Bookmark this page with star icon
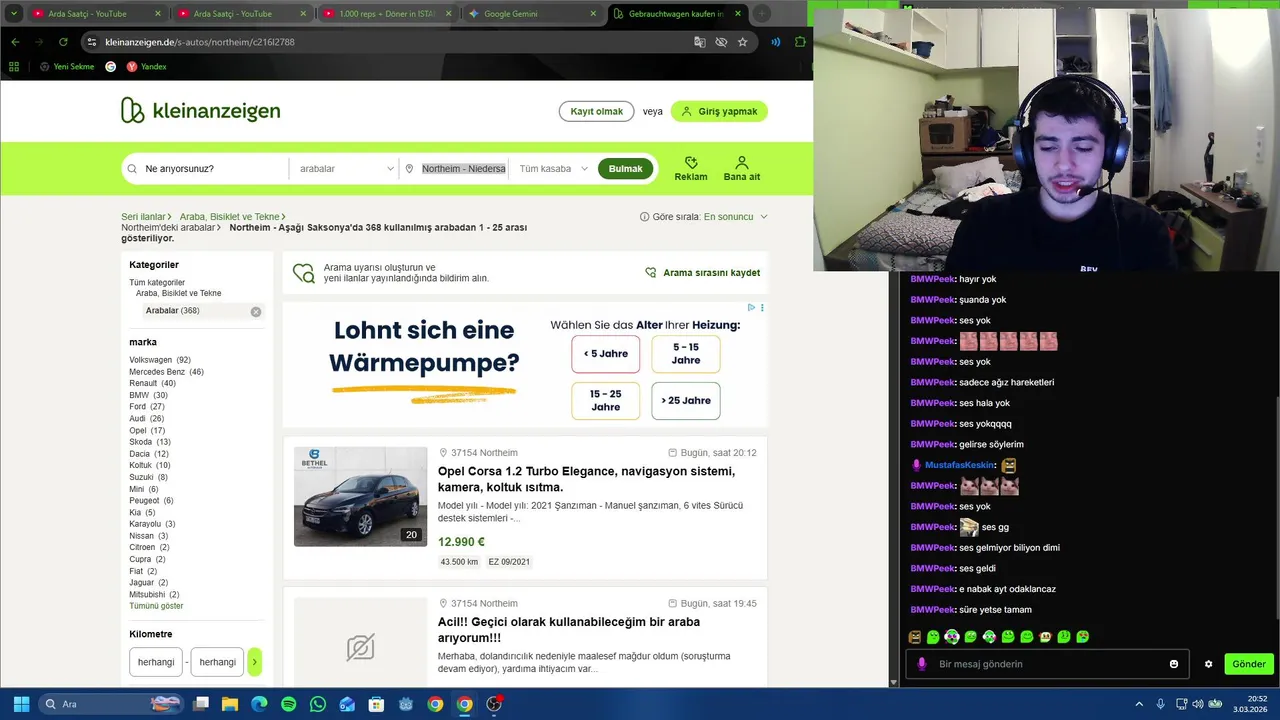The height and width of the screenshot is (720, 1280). click(x=742, y=42)
